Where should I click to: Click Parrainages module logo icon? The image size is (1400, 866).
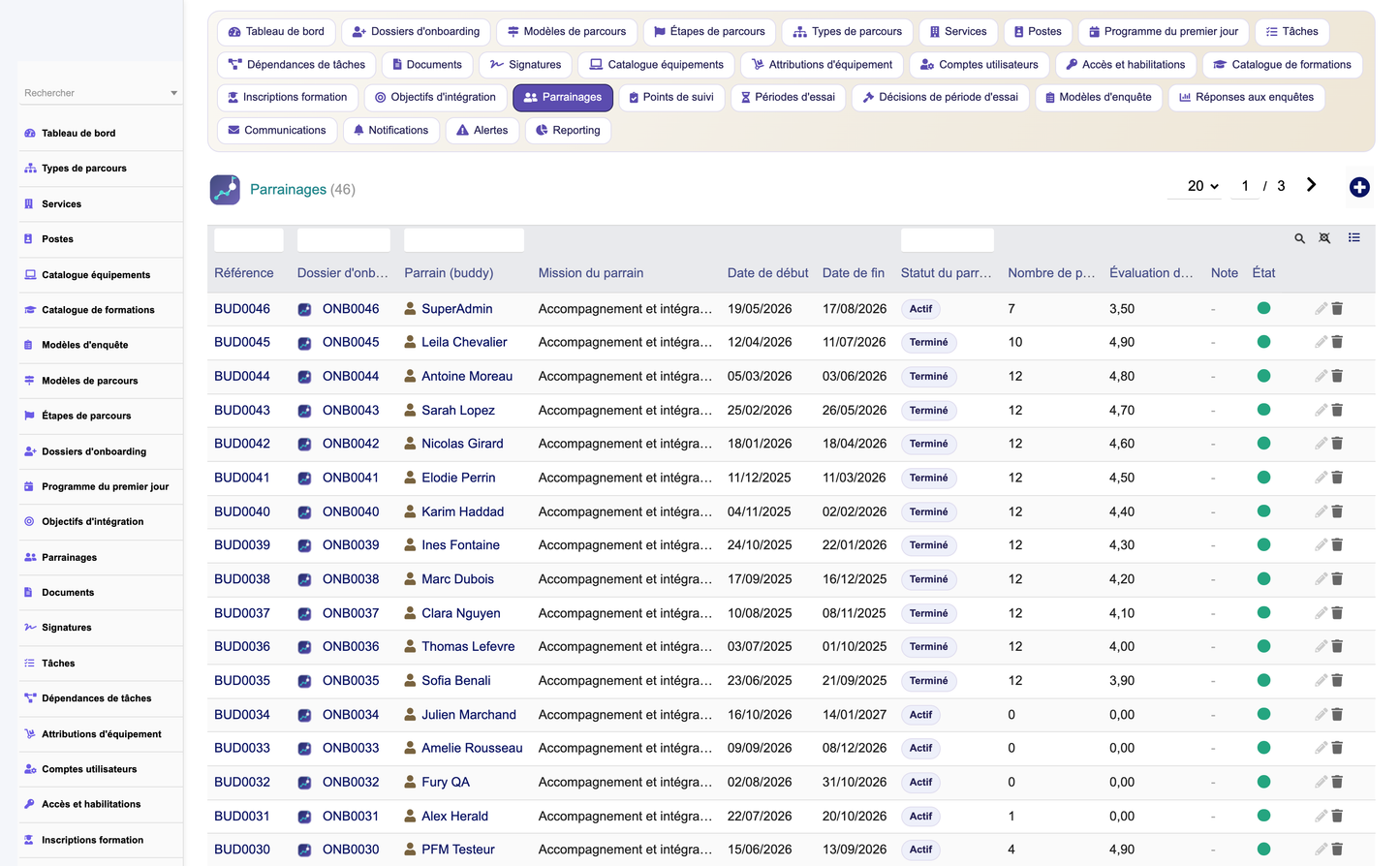tap(225, 189)
